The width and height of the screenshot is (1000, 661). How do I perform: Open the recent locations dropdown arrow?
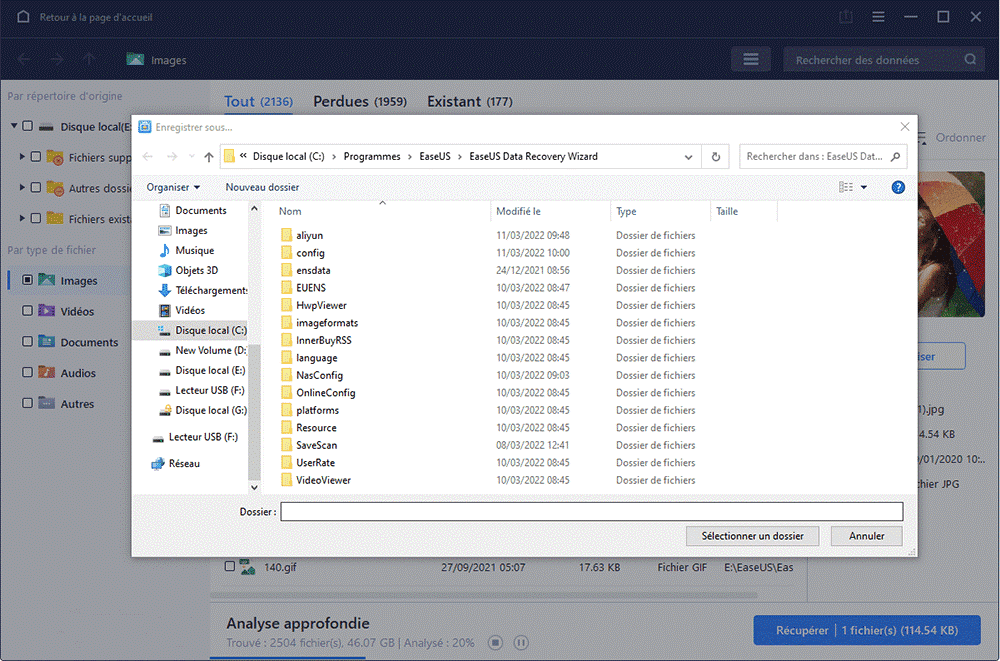coord(191,156)
